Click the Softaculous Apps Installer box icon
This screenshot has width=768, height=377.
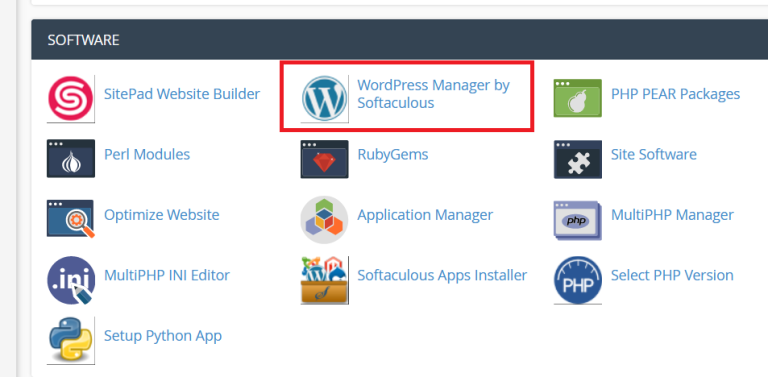(324, 280)
